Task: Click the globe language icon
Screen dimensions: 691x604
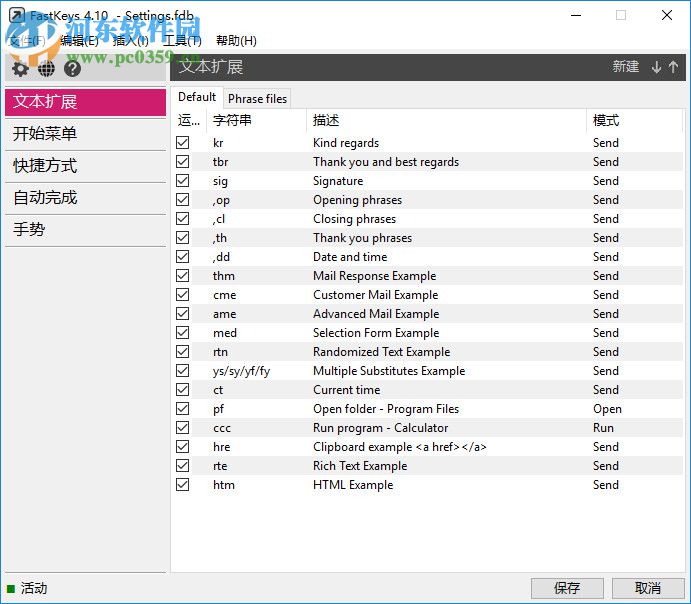Action: click(x=46, y=69)
